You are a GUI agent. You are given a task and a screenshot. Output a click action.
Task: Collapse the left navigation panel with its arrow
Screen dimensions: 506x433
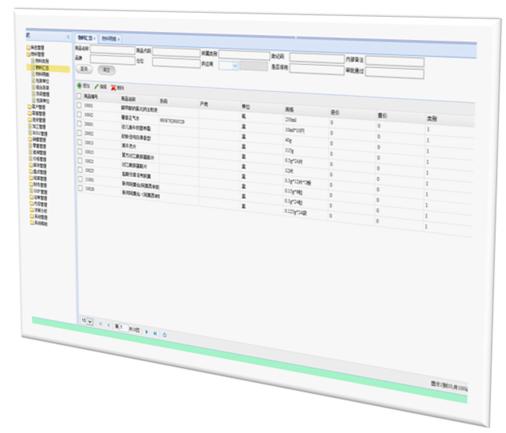click(68, 37)
